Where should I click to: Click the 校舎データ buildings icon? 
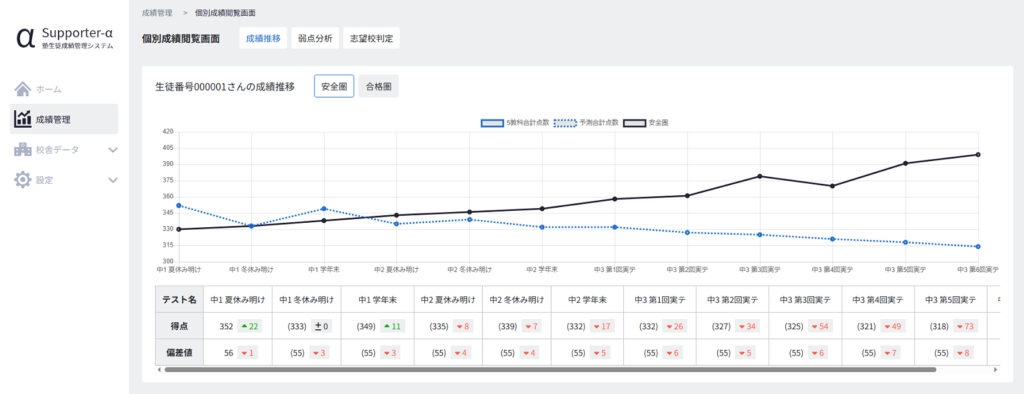pyautogui.click(x=23, y=150)
